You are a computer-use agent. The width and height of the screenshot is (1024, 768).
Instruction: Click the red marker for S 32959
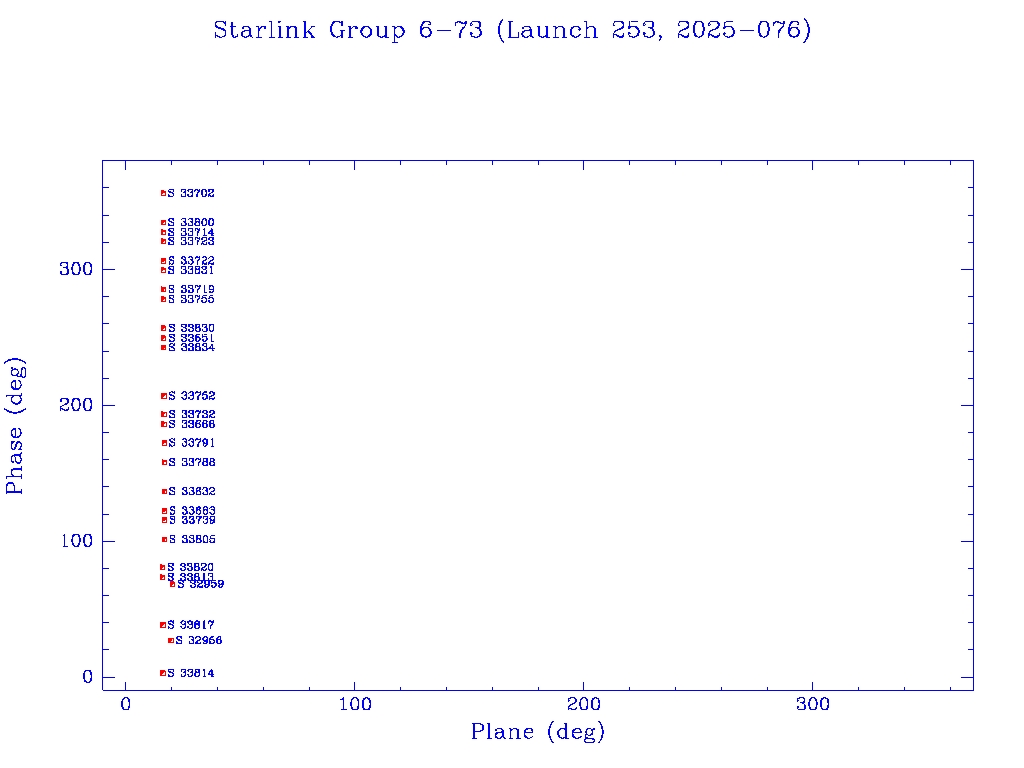pos(172,584)
